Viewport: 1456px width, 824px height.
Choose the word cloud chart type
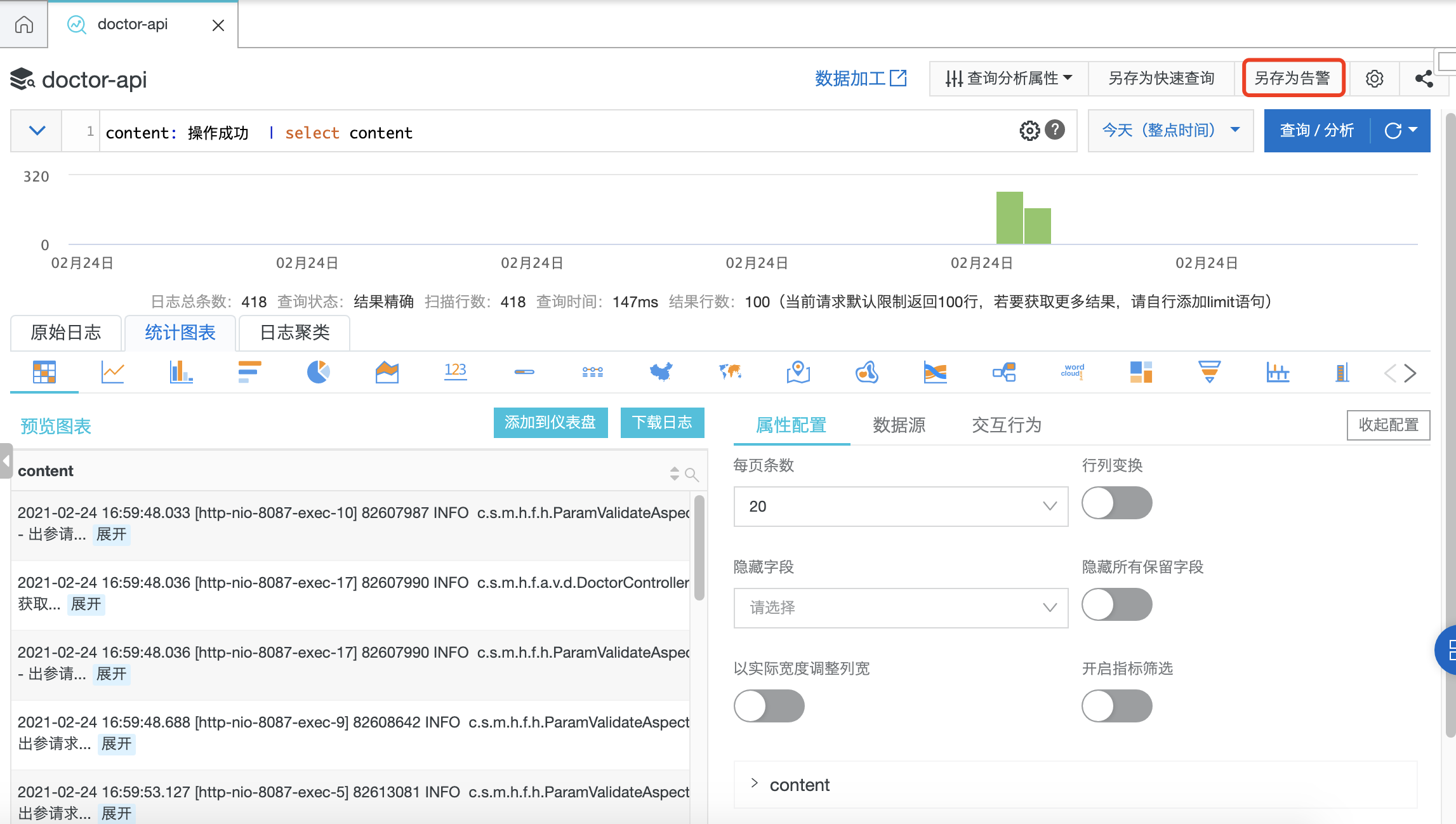point(1072,372)
